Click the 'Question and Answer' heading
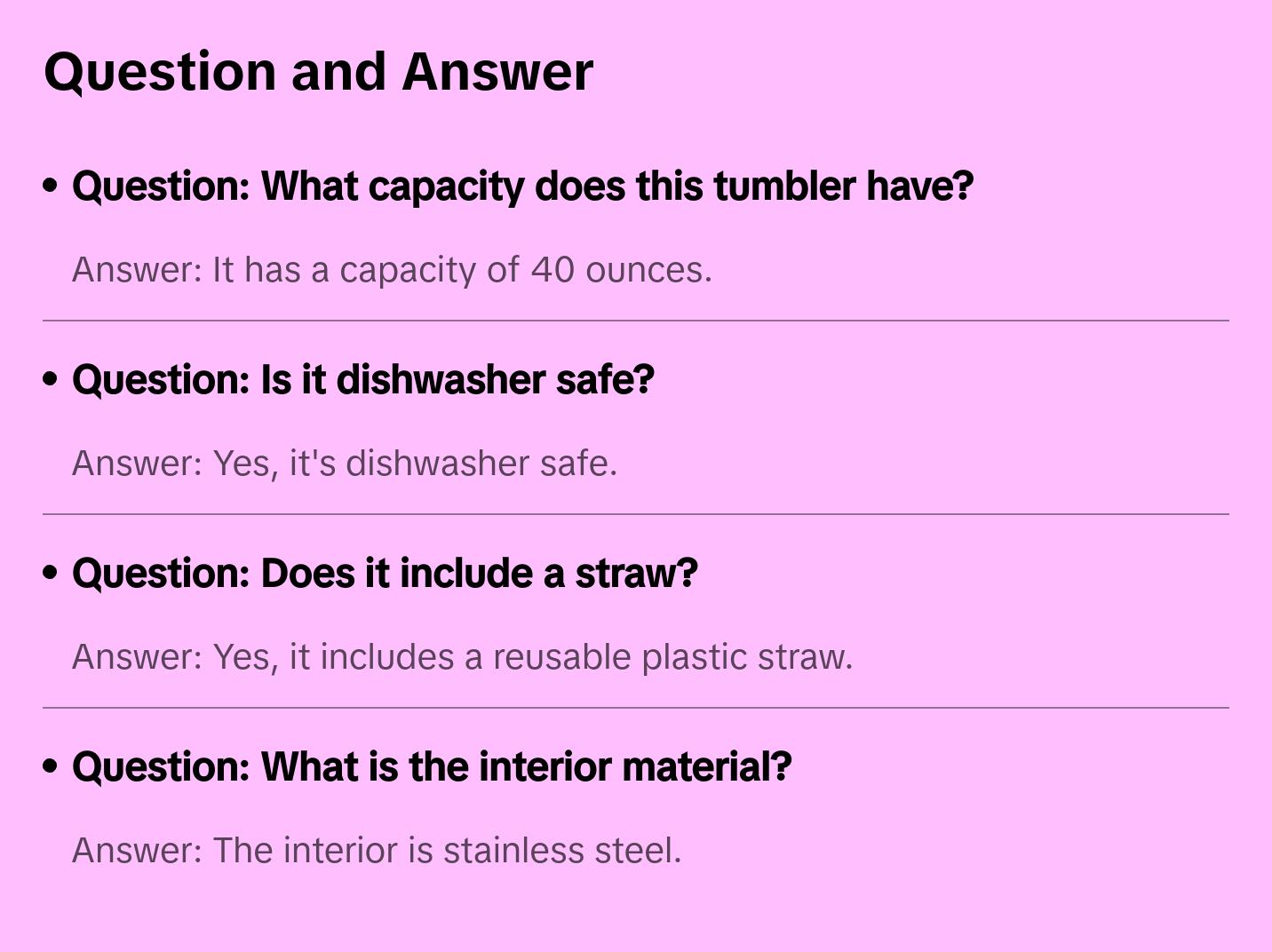 (318, 71)
